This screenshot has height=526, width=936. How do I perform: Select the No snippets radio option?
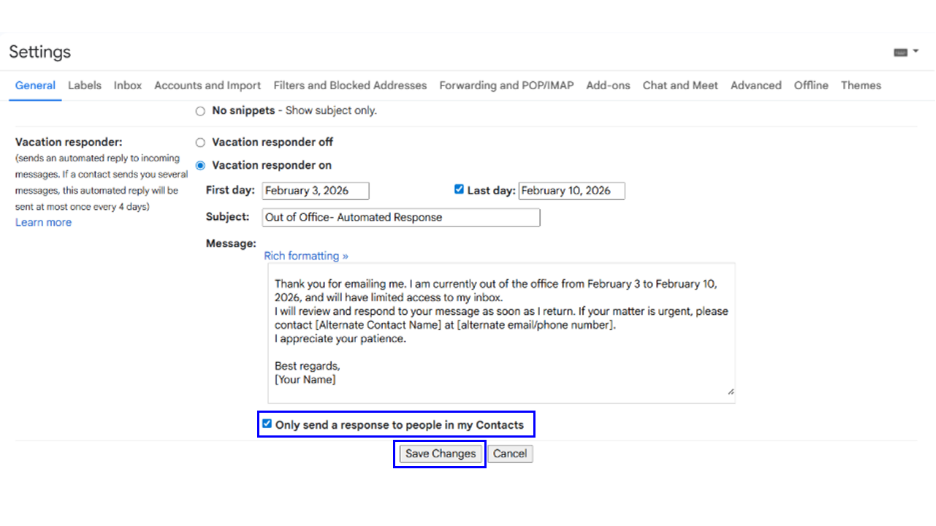click(x=201, y=111)
